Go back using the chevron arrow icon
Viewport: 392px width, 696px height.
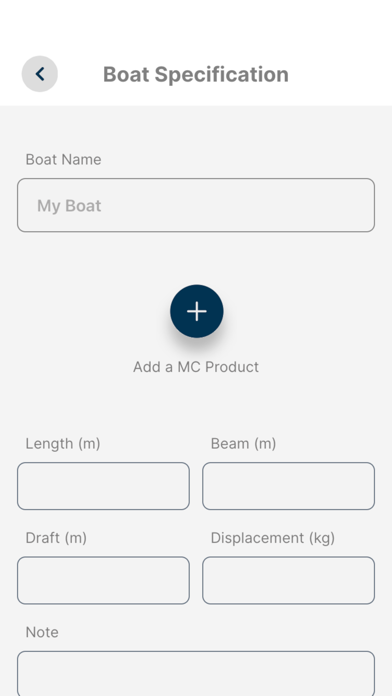[40, 74]
